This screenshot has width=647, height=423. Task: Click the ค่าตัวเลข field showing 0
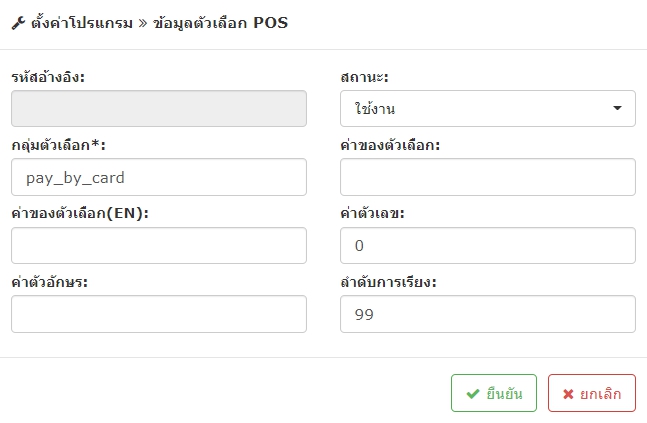click(488, 246)
